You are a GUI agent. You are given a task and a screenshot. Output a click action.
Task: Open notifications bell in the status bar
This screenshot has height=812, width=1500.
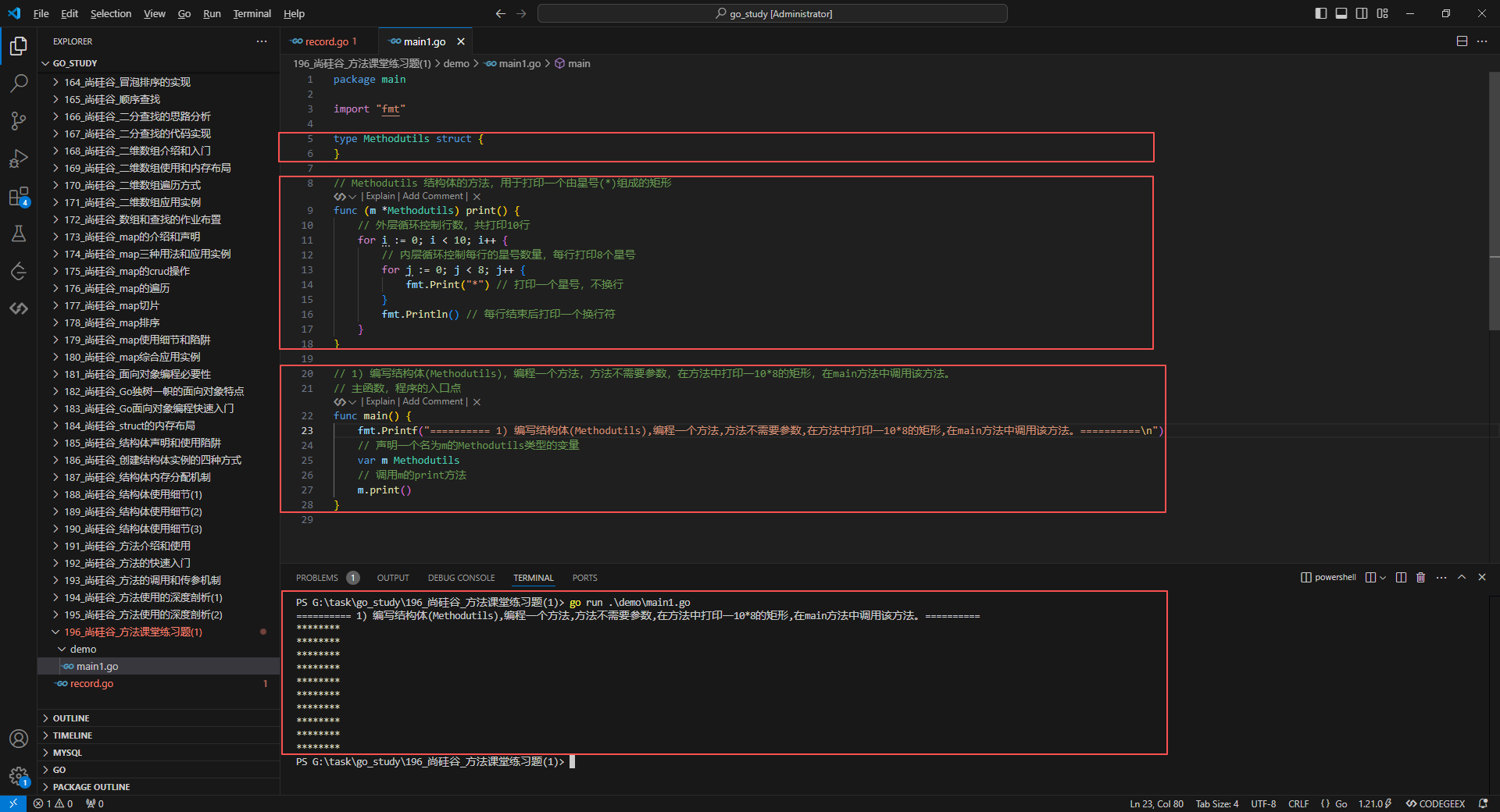pyautogui.click(x=1483, y=803)
